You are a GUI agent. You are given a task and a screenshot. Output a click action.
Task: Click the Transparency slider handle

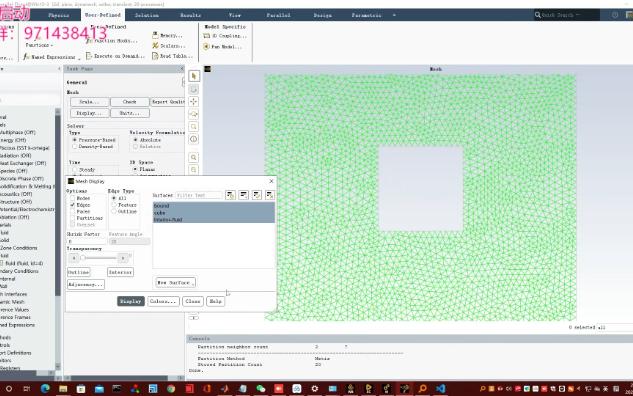pyautogui.click(x=83, y=258)
